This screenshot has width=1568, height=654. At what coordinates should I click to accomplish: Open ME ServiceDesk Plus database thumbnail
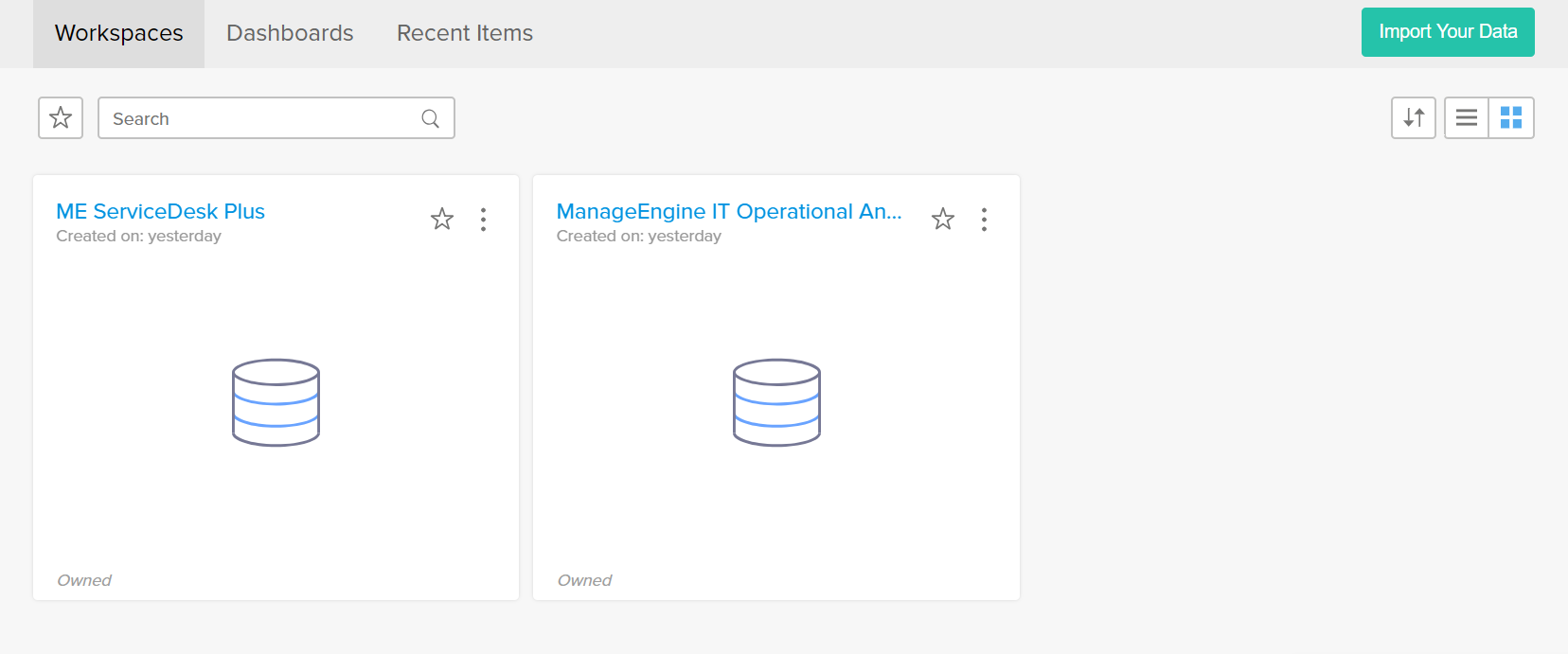(x=276, y=402)
